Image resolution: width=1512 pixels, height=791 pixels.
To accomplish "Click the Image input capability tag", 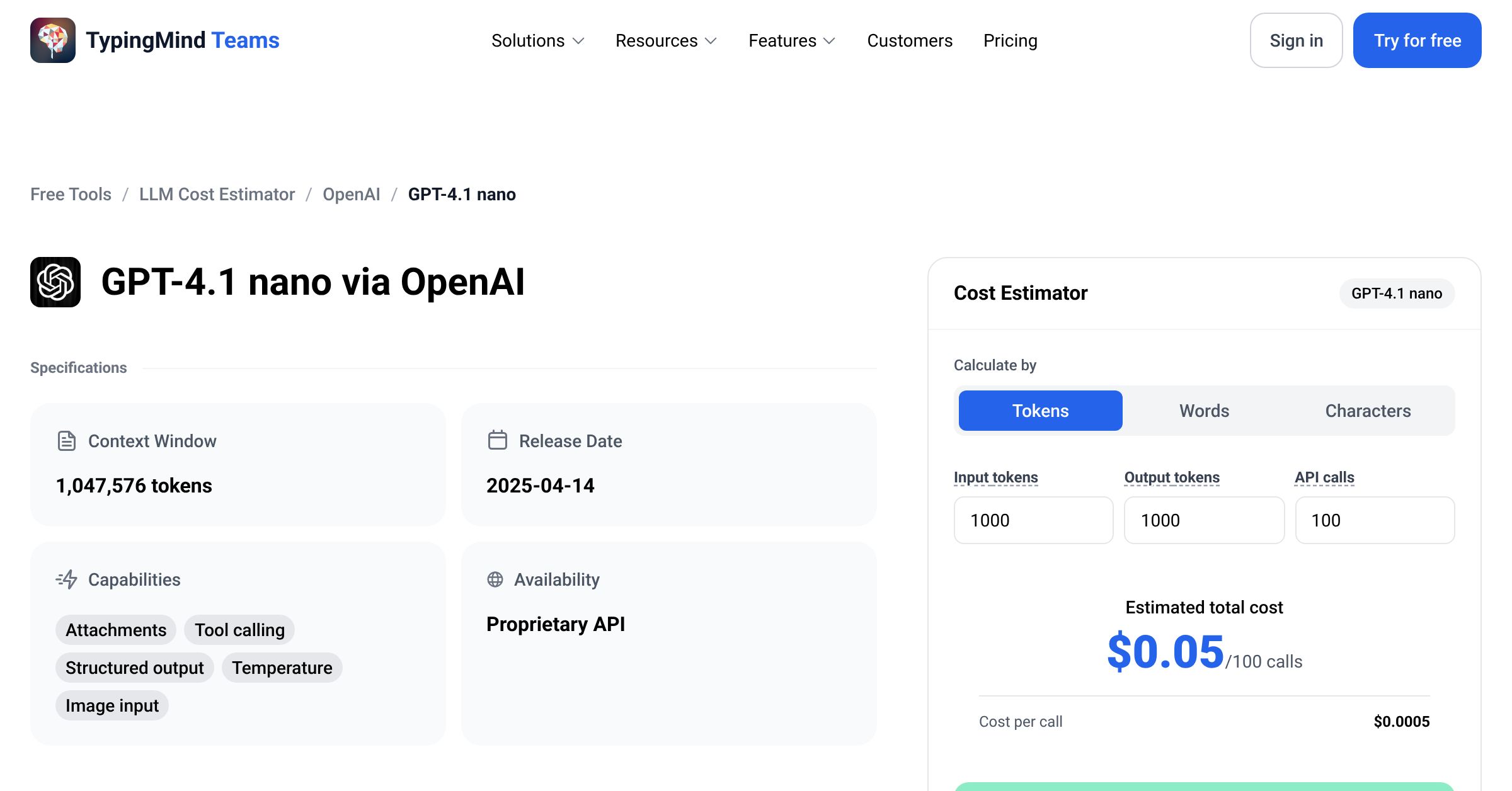I will pos(112,705).
